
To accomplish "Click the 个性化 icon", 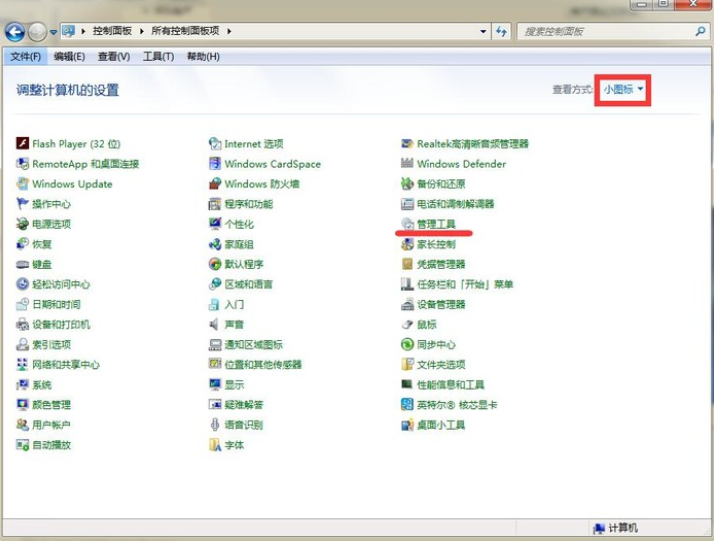I will click(x=215, y=224).
